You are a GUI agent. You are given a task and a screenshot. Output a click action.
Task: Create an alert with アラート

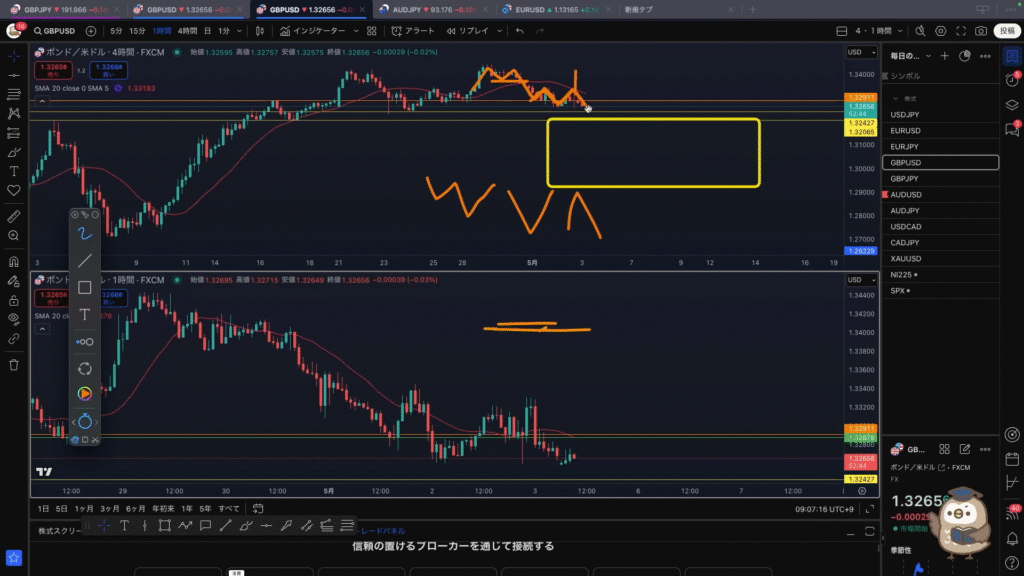[413, 31]
